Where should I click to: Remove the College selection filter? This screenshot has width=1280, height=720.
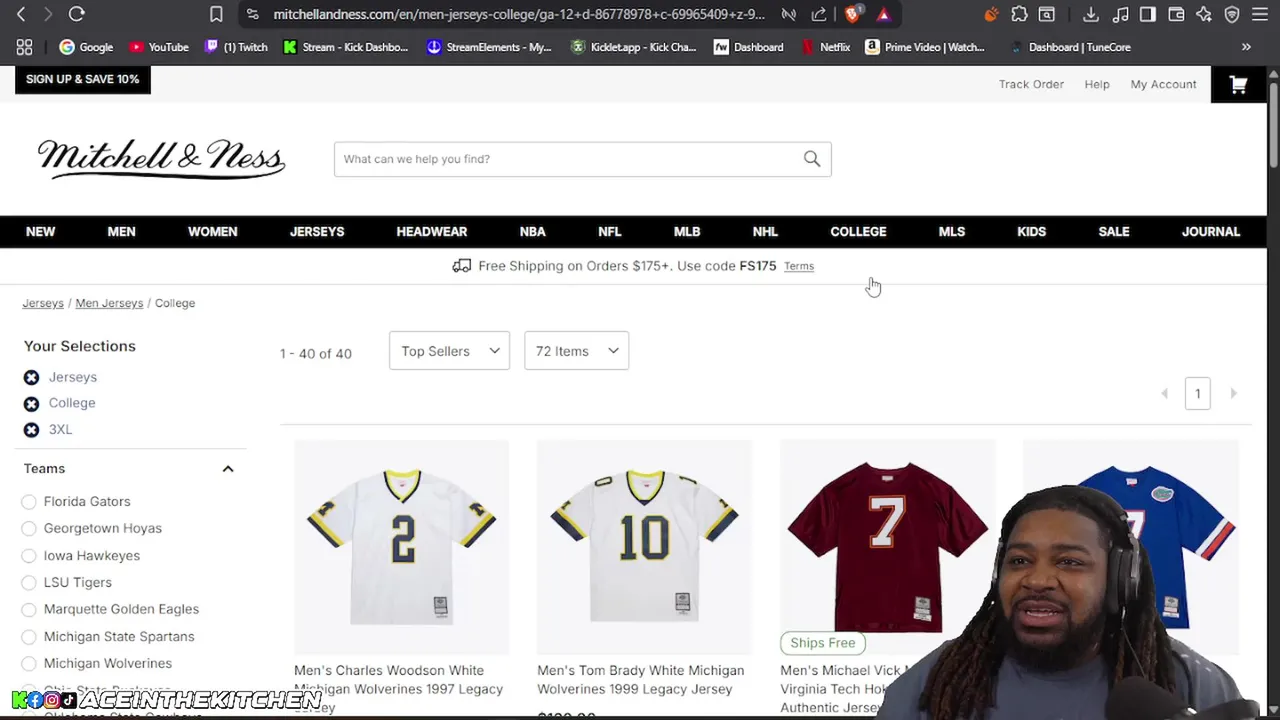pyautogui.click(x=31, y=403)
